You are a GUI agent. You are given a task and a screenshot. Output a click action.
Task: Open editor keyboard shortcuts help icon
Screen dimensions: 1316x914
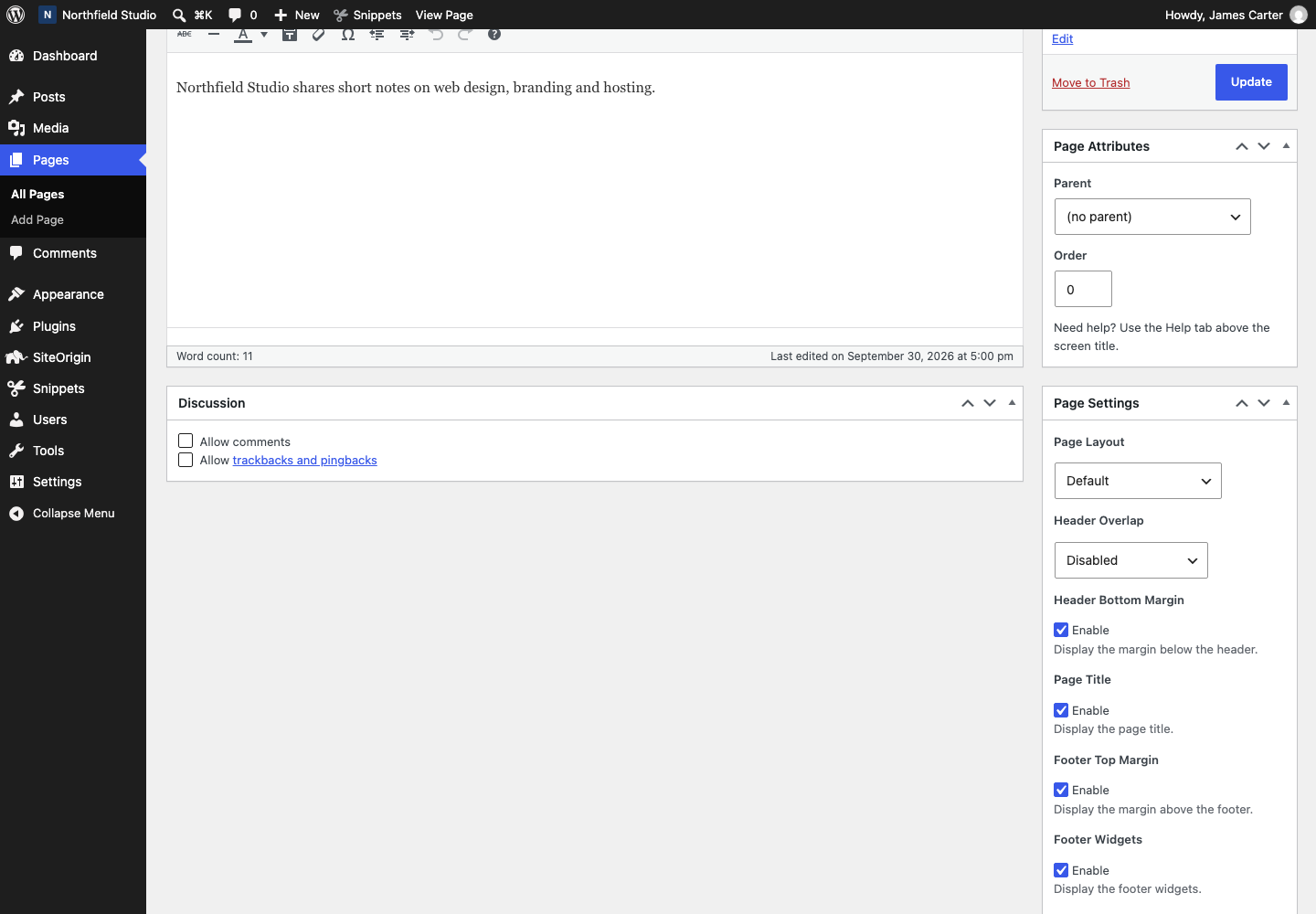(494, 35)
